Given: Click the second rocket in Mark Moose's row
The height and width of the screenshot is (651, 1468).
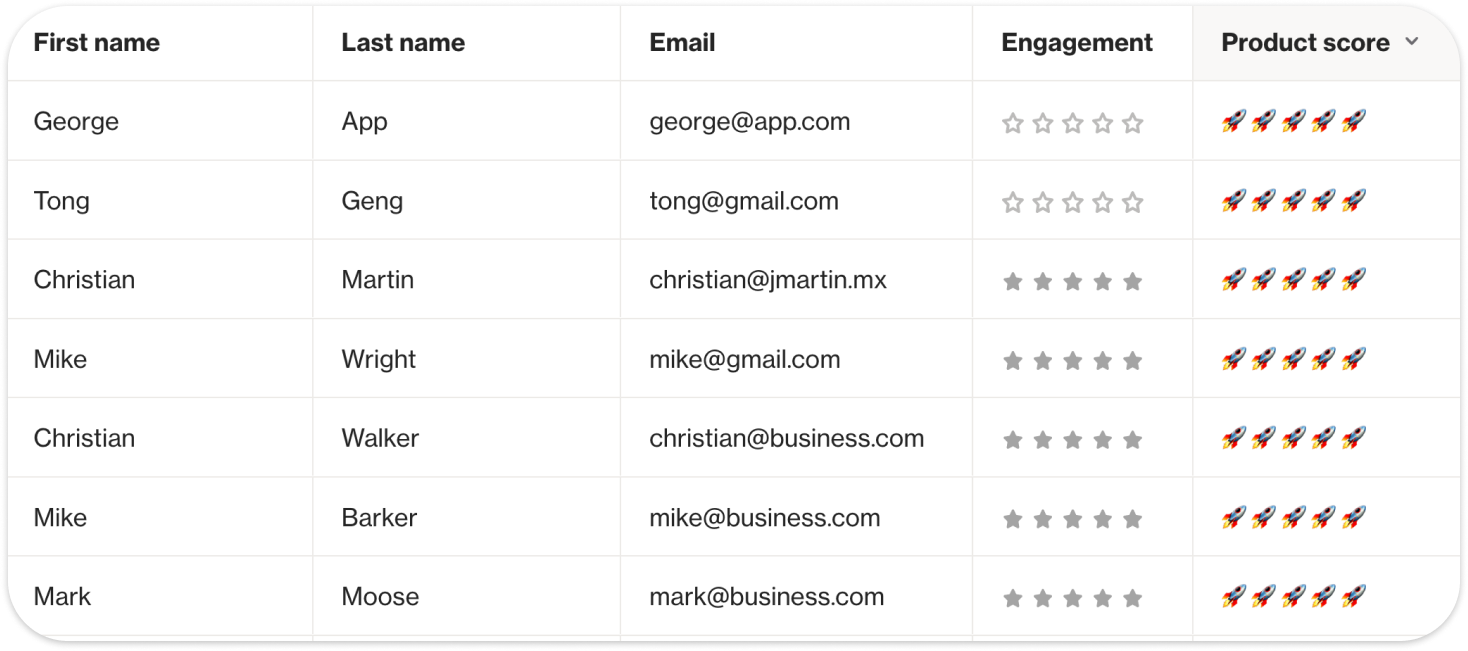Looking at the screenshot, I should [1263, 597].
